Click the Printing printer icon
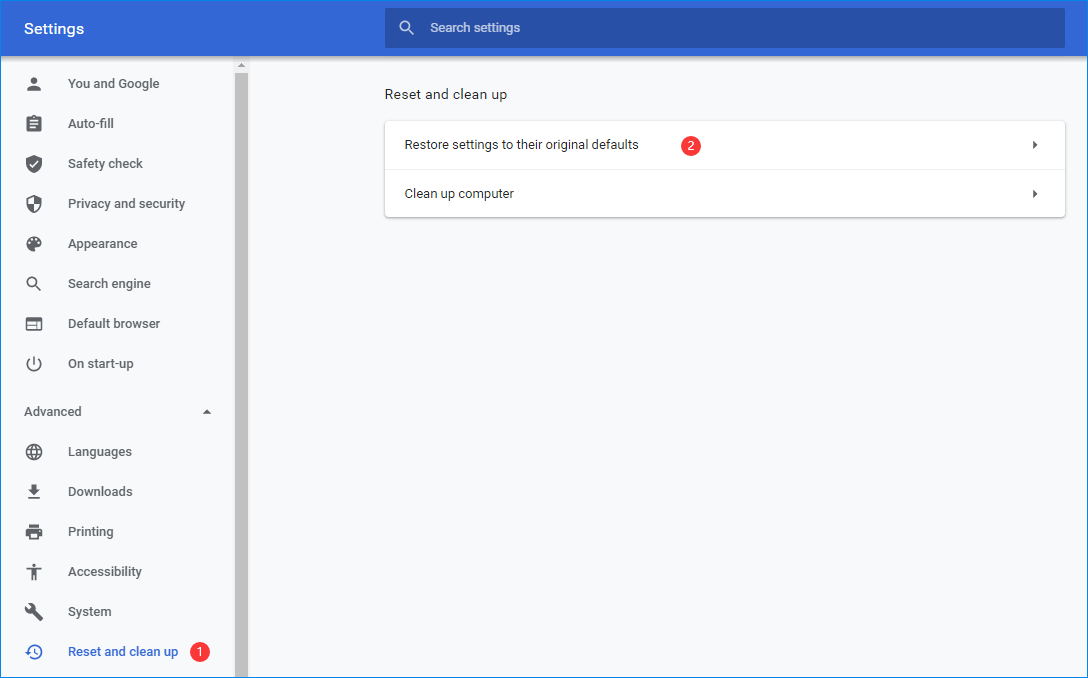 point(34,532)
